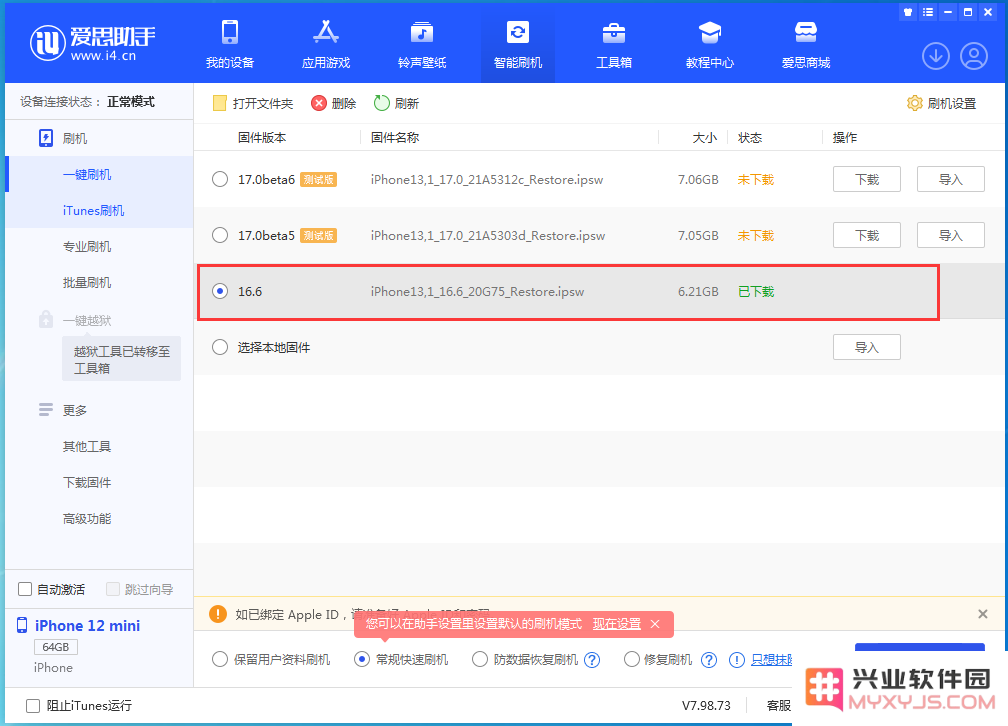1008x726 pixels.
Task: Close the red tooltip popup
Action: coord(655,624)
